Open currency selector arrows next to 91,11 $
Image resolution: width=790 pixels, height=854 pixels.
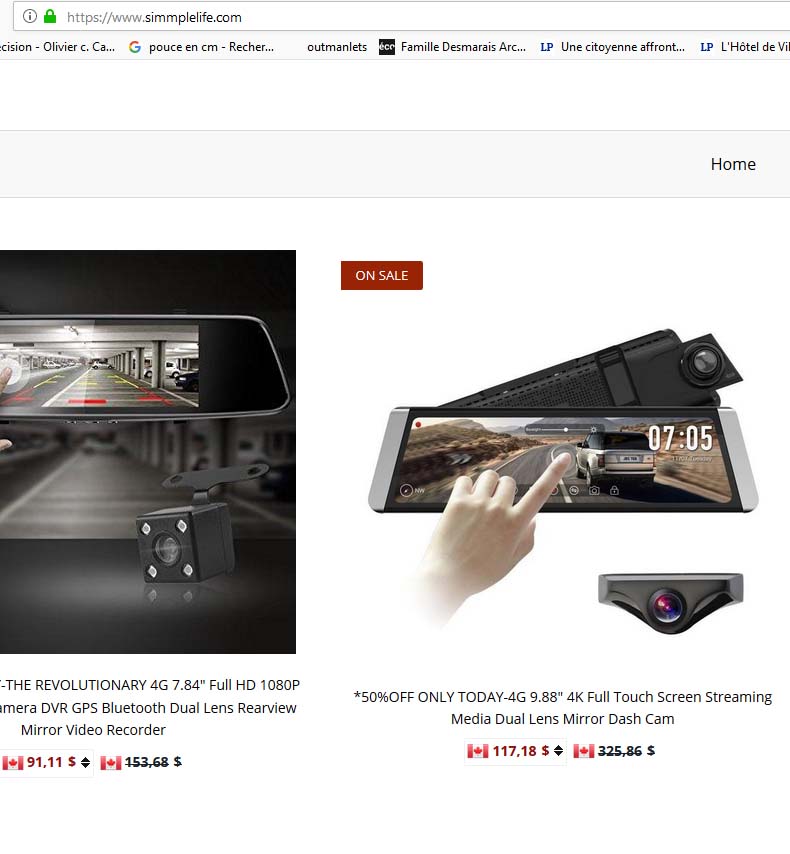(x=86, y=762)
